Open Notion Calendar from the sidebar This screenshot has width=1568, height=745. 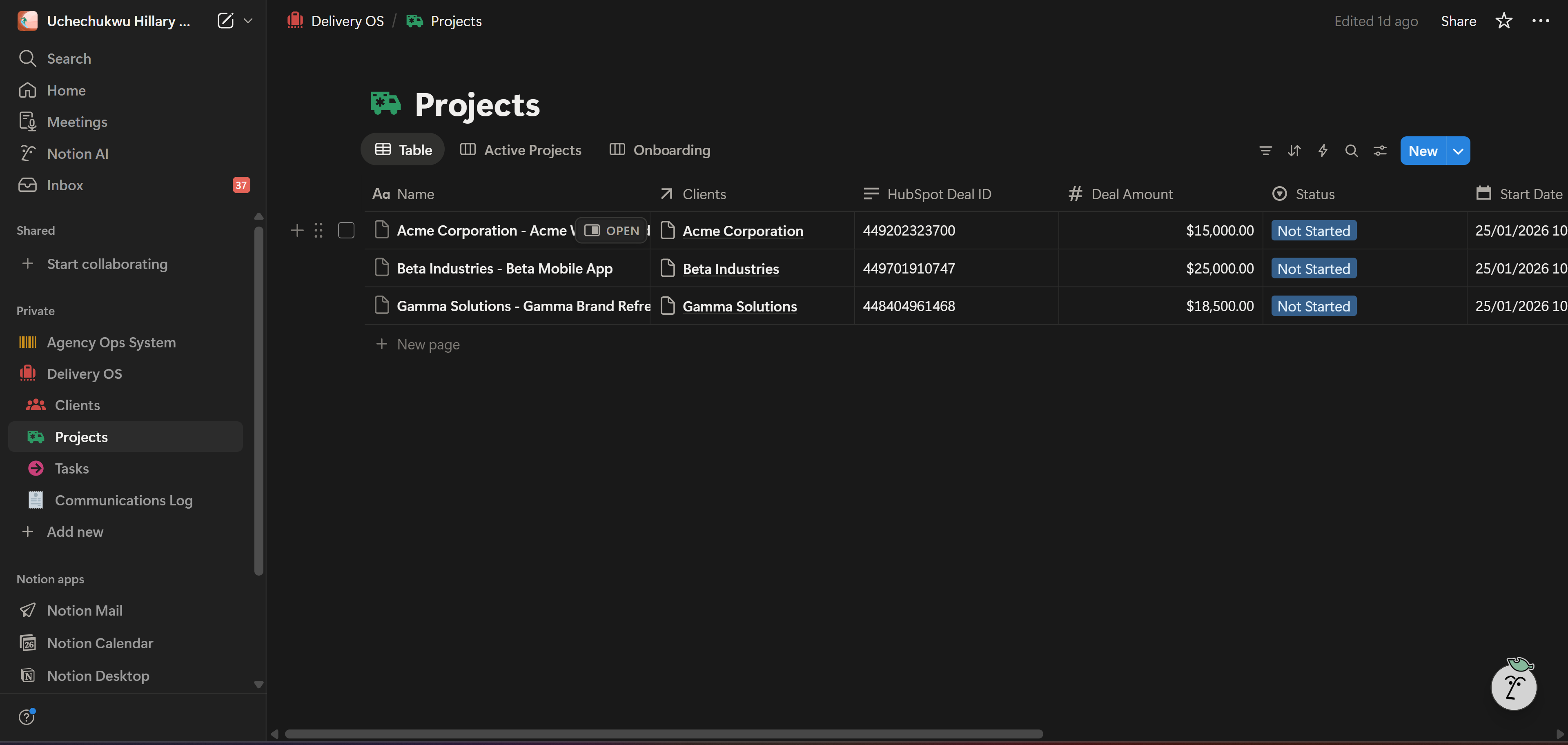coord(100,643)
